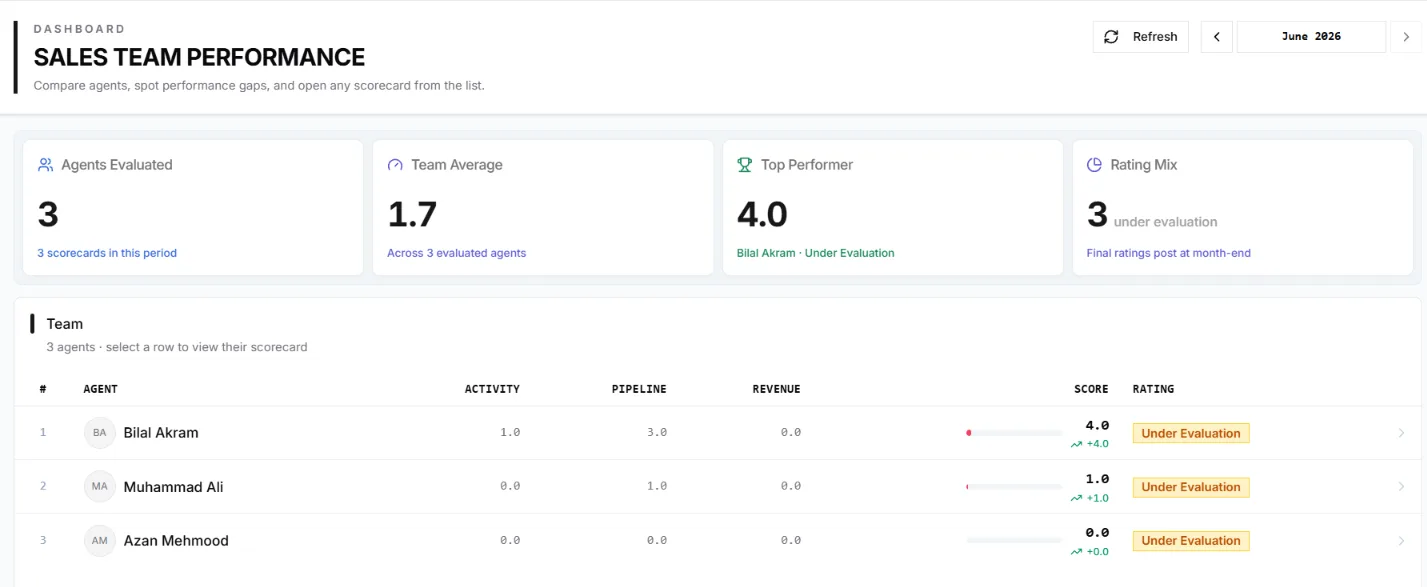Screen dimensions: 1427x587
Task: Click 'Across 3 evaluated agents' text
Action: pos(457,253)
